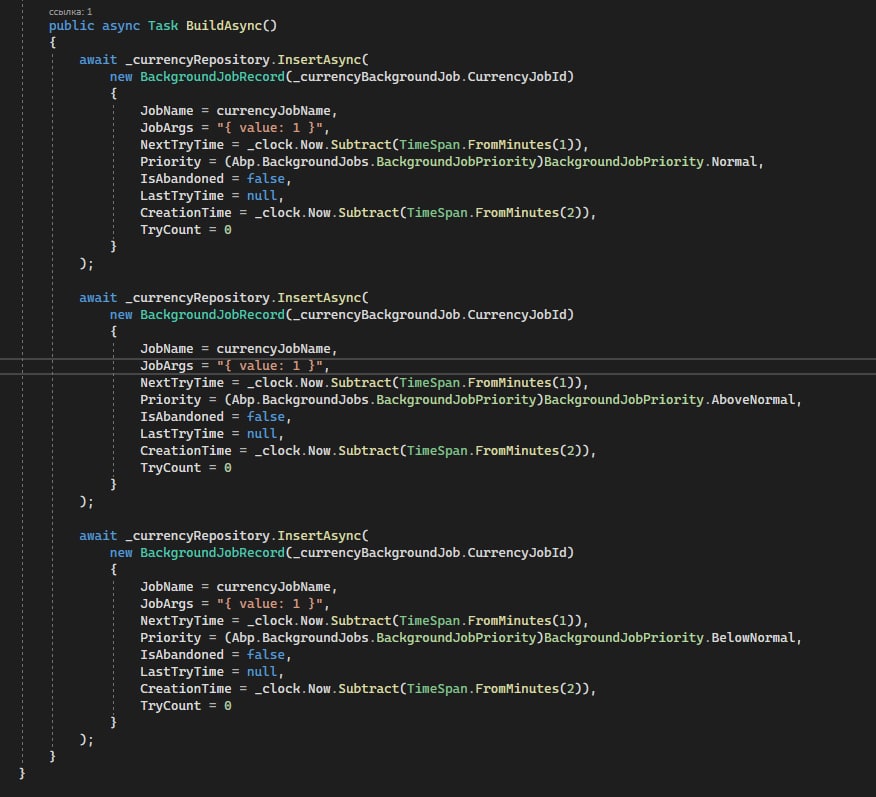Screen dimensions: 876x797
Task: Click the first 'await' keyword in BuildAsync
Action: point(98,60)
